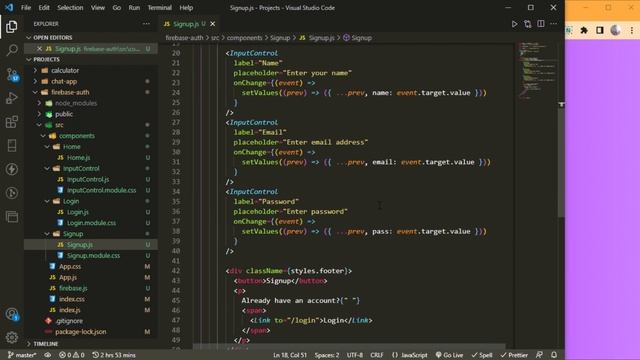Screen dimensions: 640x360
Task: Open the notifications bell in status bar
Action: click(x=554, y=355)
